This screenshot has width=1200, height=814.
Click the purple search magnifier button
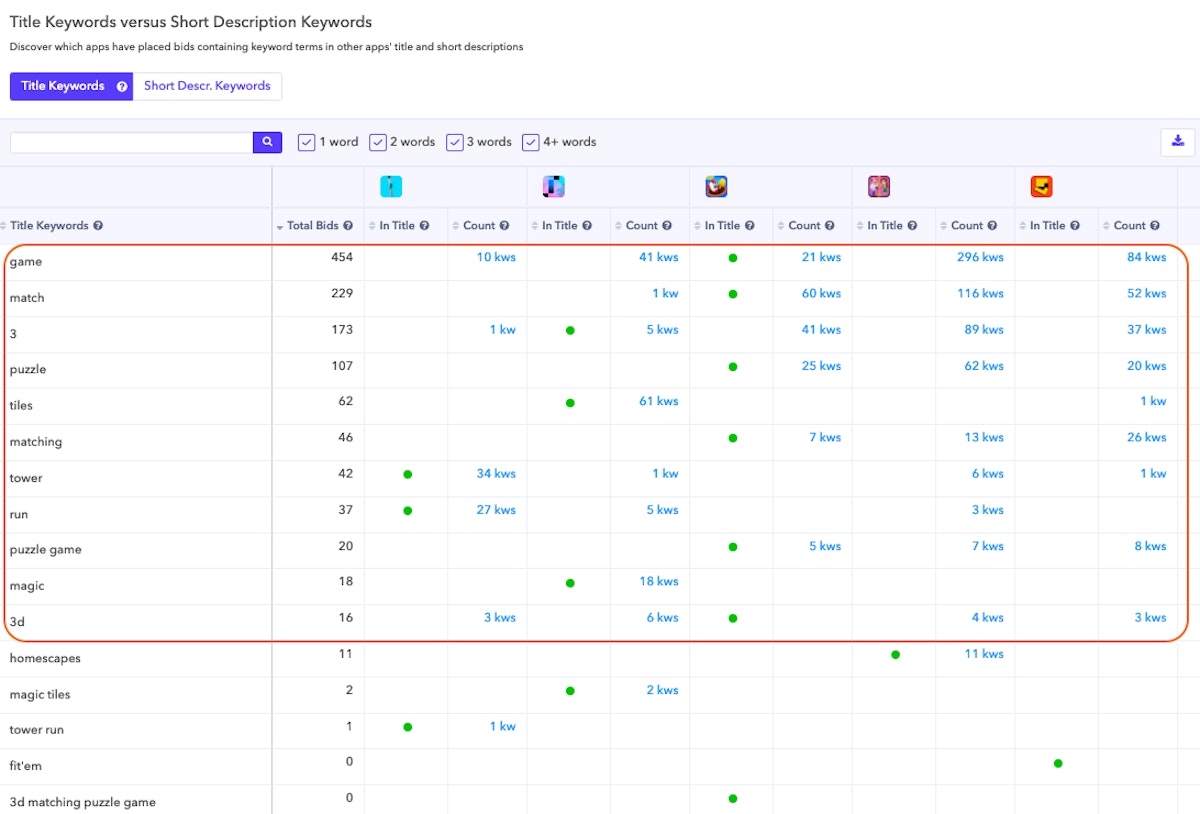[x=267, y=143]
